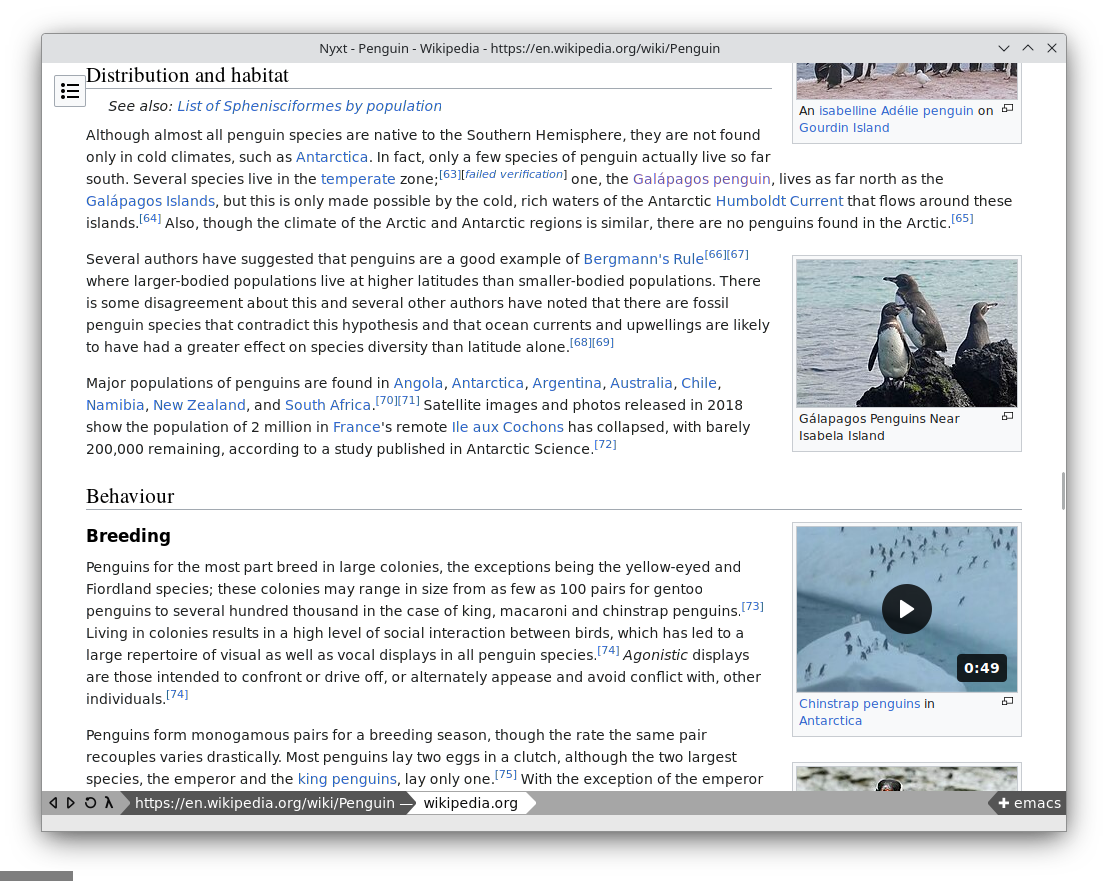1108x881 pixels.
Task: Follow the Galápagos penguin link
Action: 702,179
